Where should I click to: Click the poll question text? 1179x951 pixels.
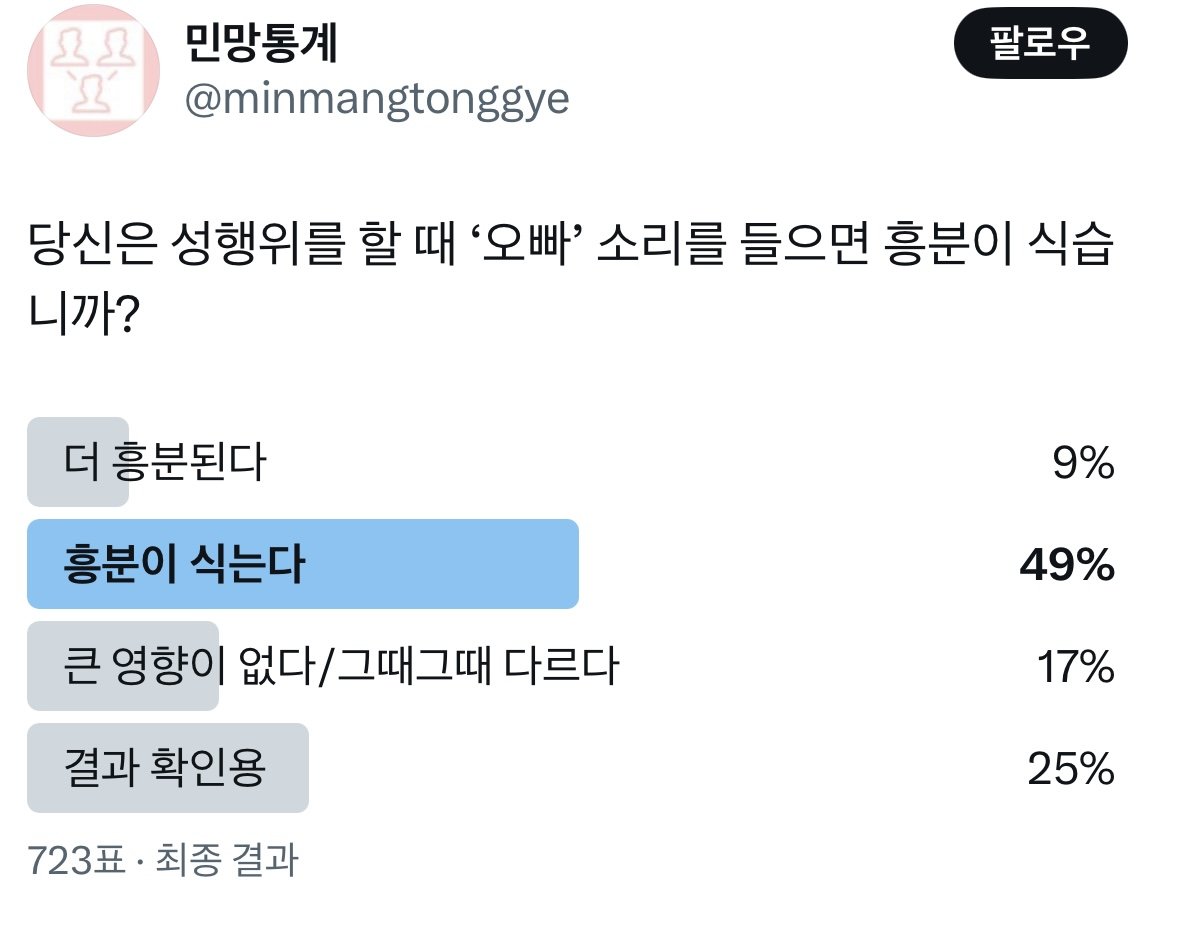[x=571, y=277]
